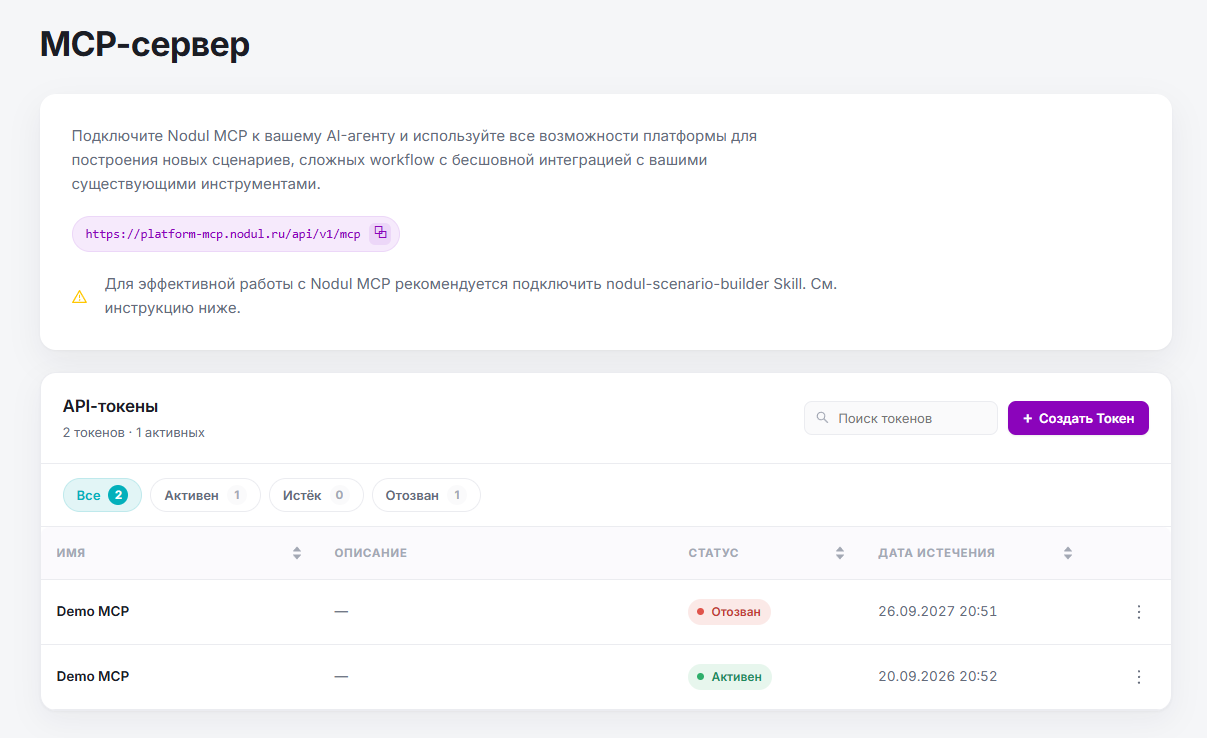Focus the Поиск токенов search field
Image resolution: width=1207 pixels, height=738 pixels.
(900, 418)
